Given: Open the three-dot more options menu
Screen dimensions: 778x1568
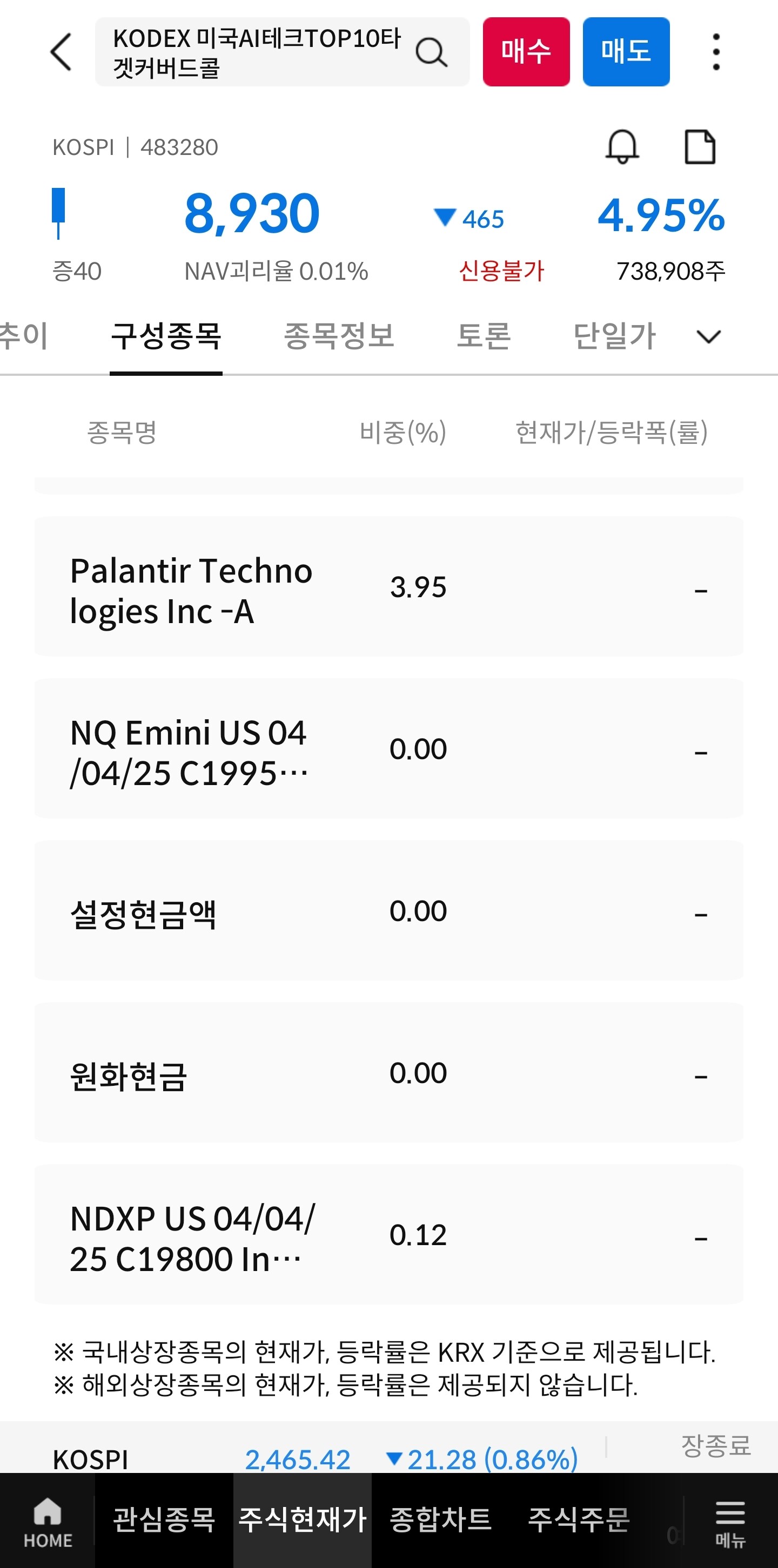Looking at the screenshot, I should (716, 52).
